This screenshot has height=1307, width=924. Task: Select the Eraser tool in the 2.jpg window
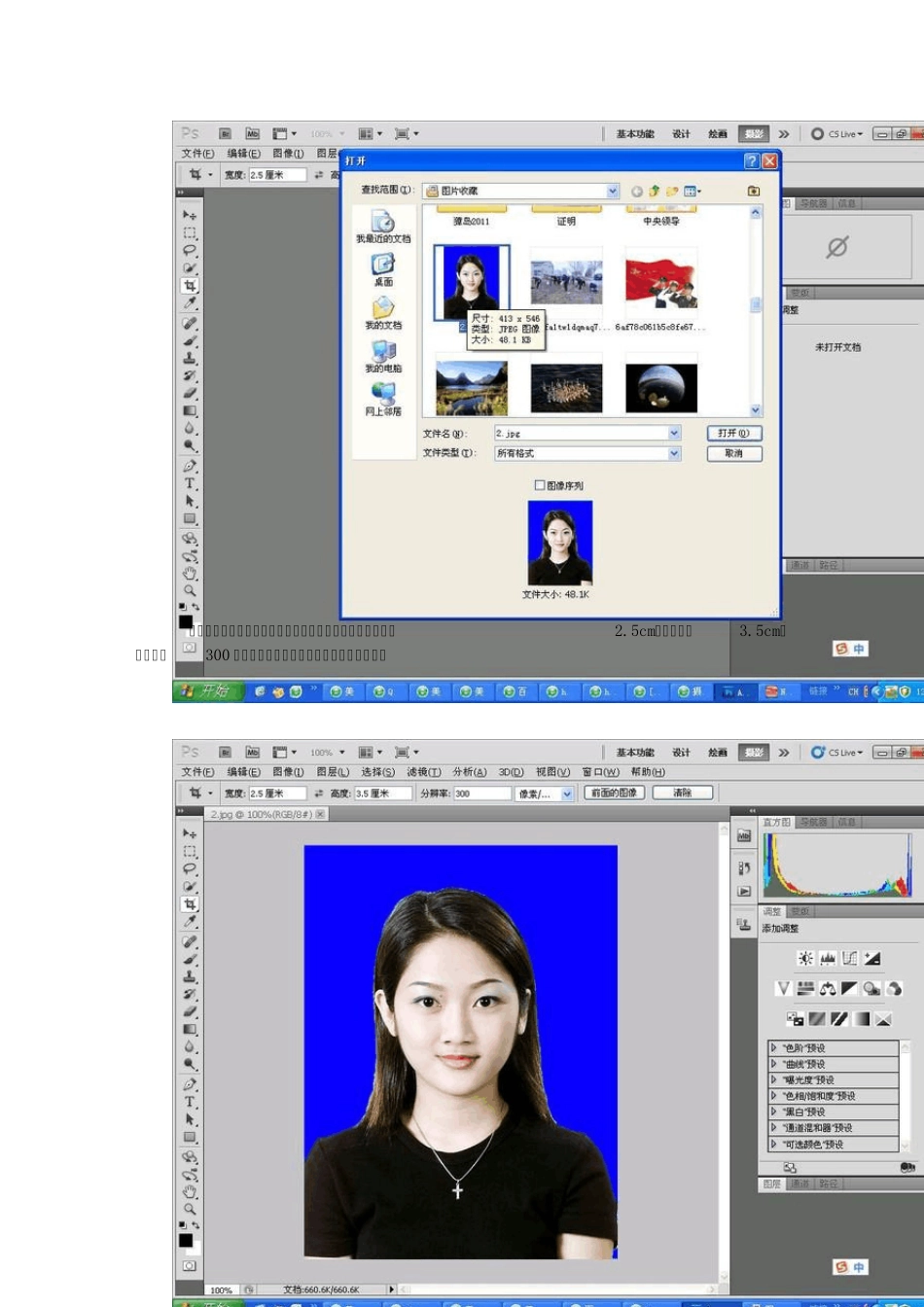(x=190, y=1011)
